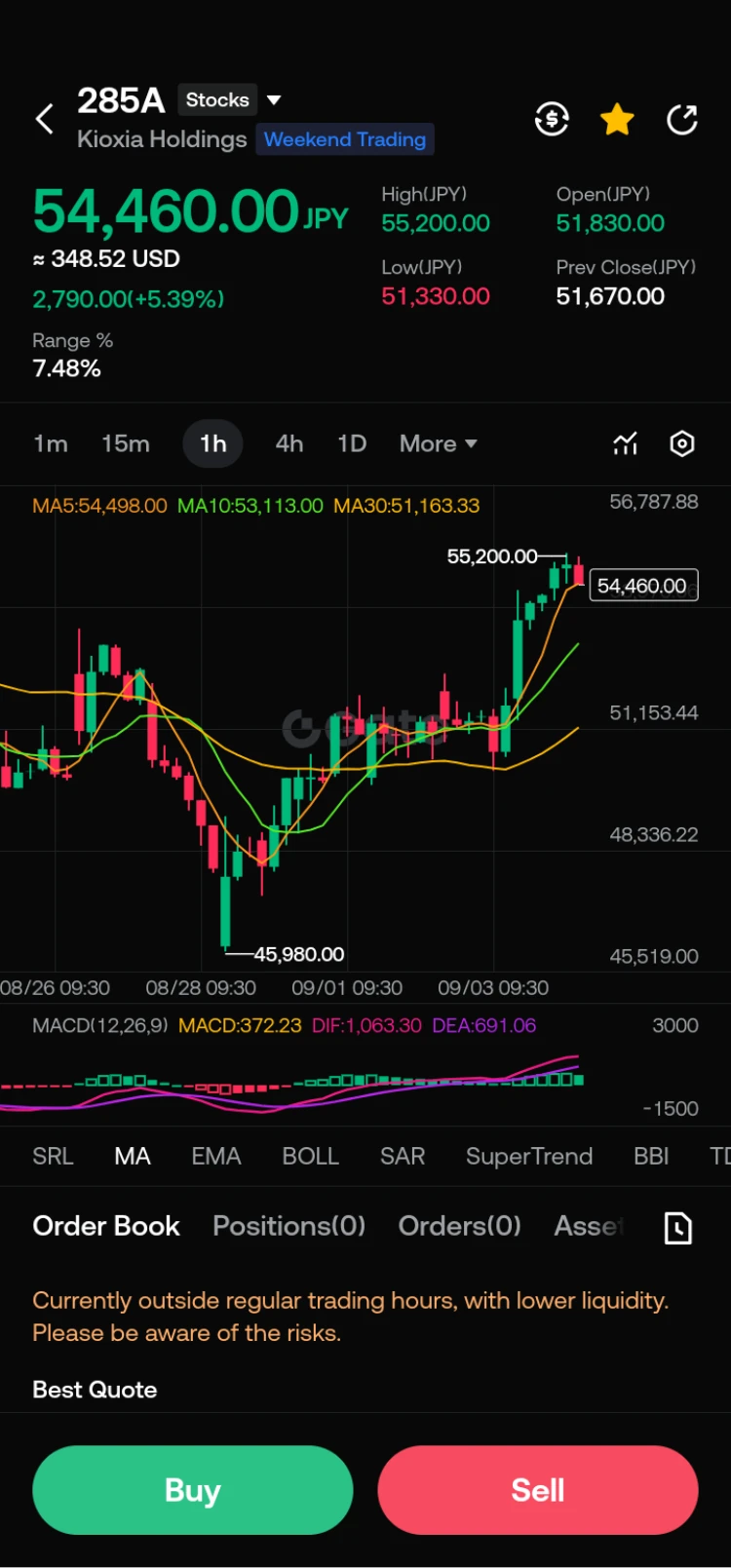This screenshot has height=1568, width=731.
Task: Tap the green Buy button
Action: click(193, 1490)
